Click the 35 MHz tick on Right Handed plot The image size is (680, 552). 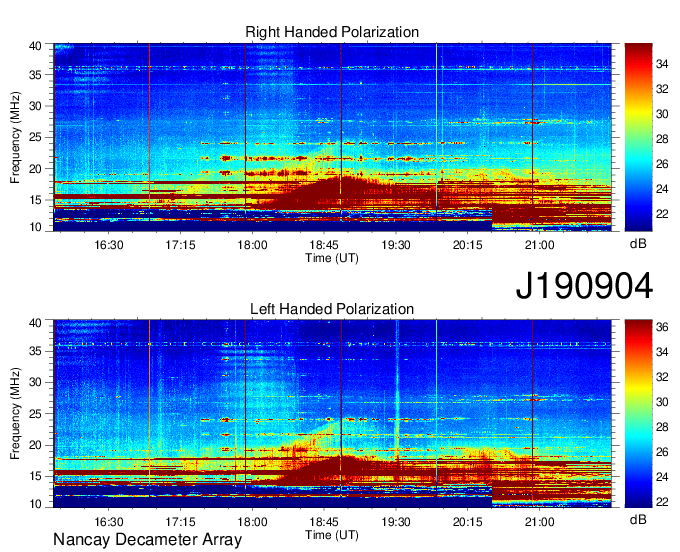point(35,75)
